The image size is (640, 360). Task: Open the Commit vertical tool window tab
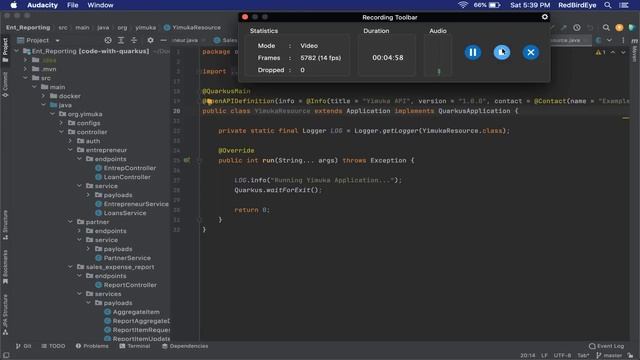pos(5,84)
